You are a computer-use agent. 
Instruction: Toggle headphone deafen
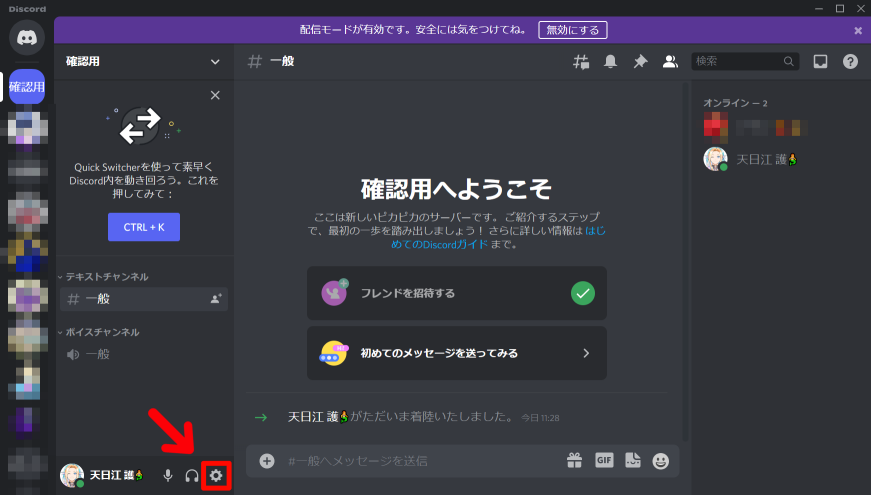pos(192,476)
